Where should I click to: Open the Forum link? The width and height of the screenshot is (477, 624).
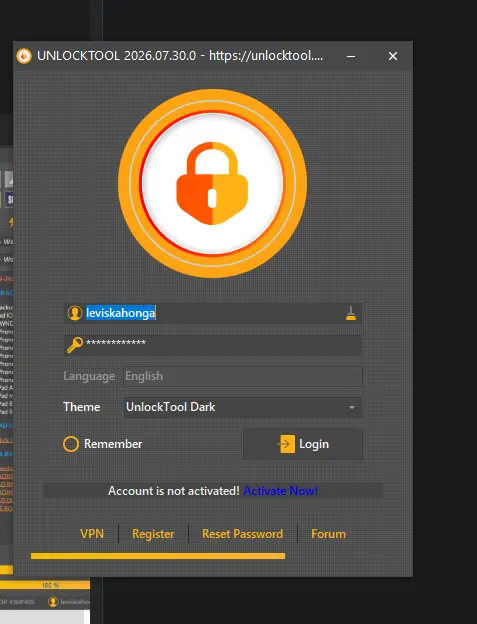(x=328, y=534)
